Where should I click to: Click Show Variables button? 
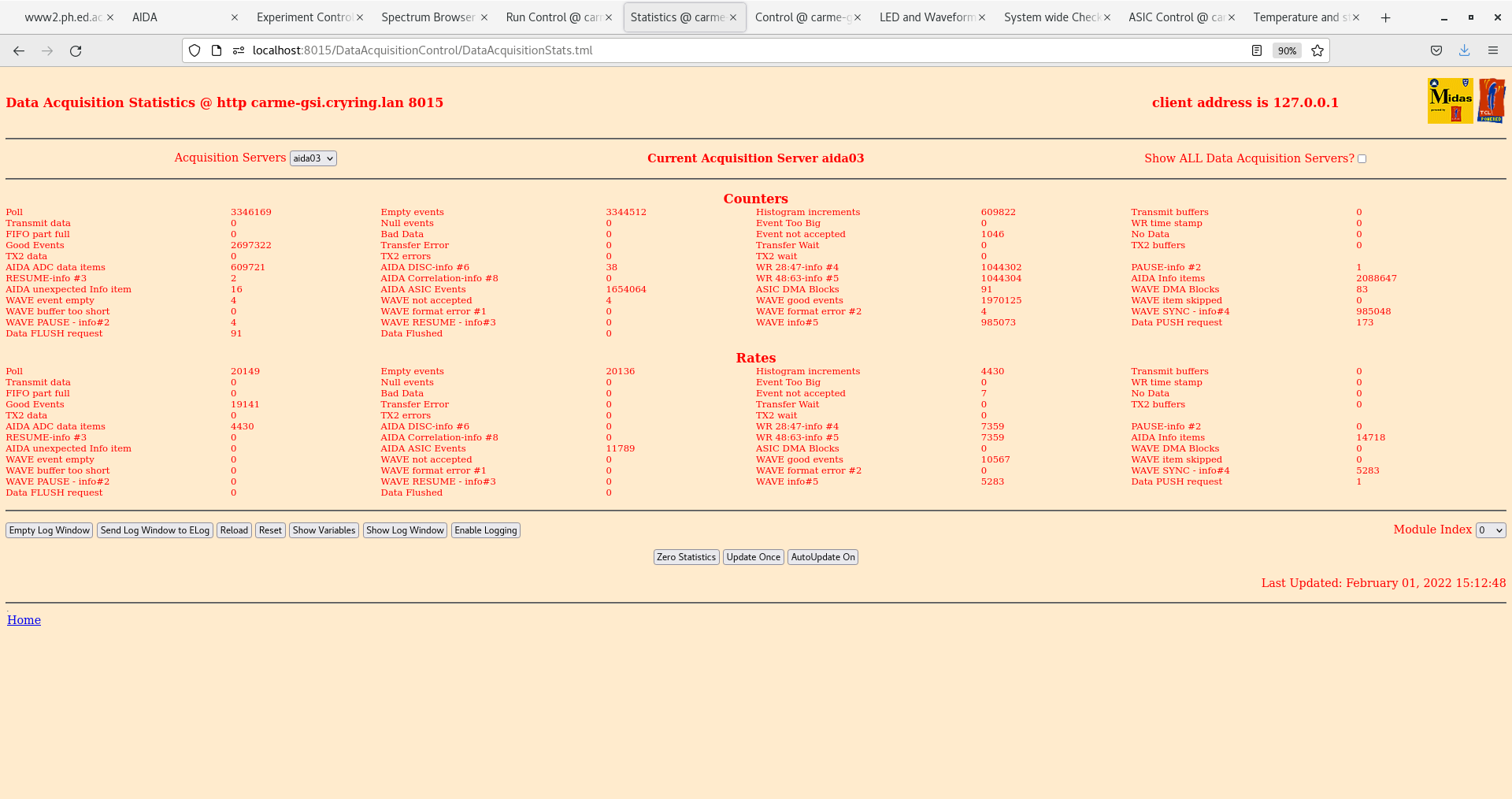click(324, 530)
